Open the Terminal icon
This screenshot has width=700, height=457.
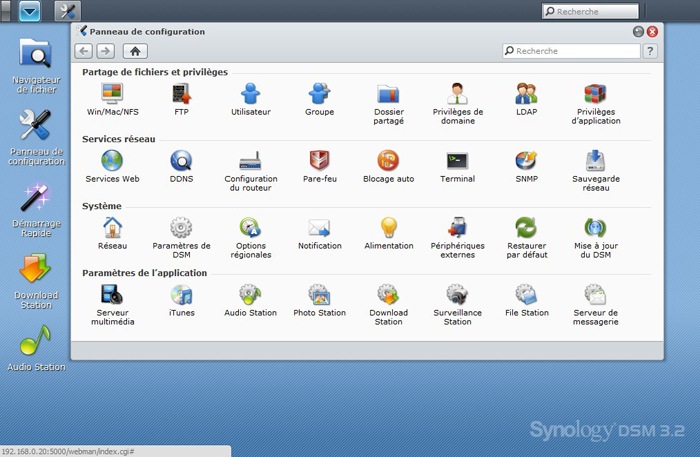pos(458,166)
